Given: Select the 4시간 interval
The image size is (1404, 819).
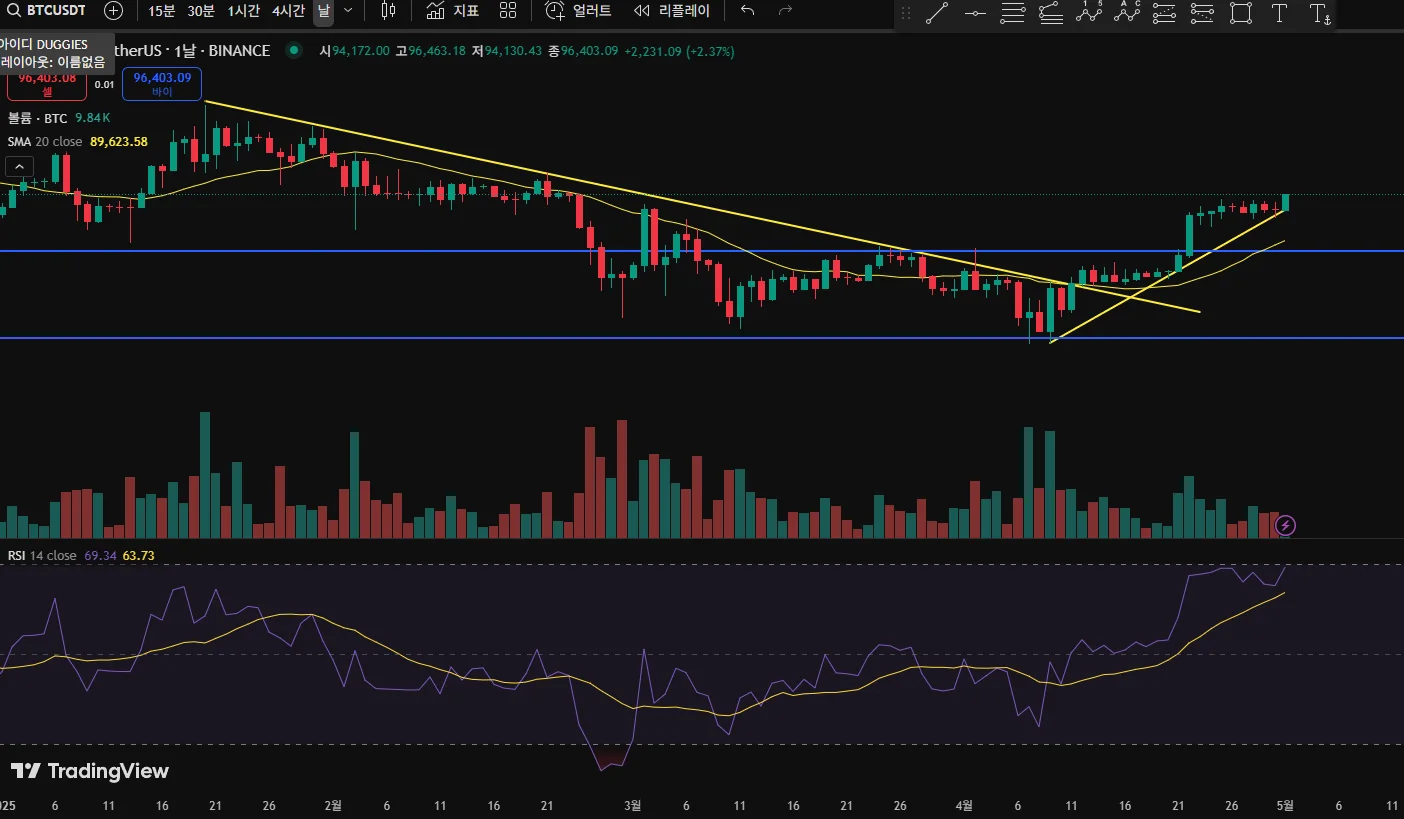Looking at the screenshot, I should point(288,11).
